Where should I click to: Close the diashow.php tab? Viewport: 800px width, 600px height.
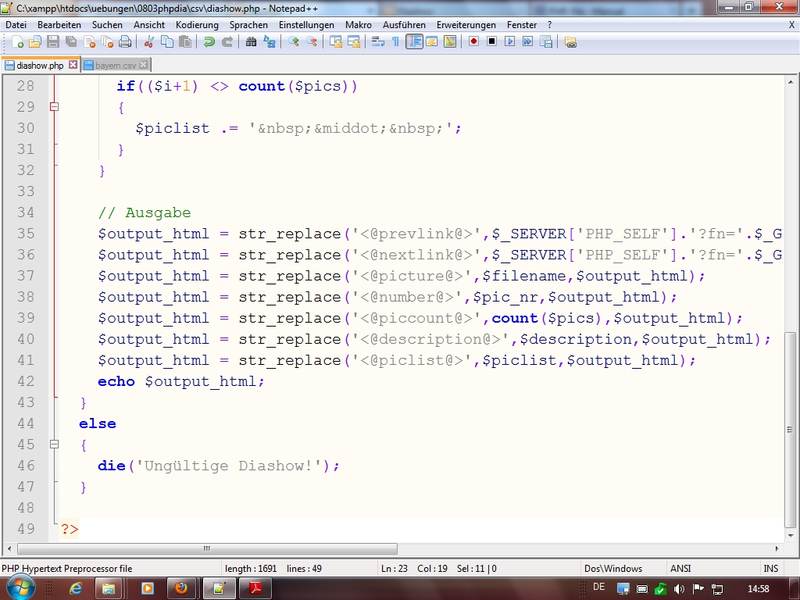tap(72, 65)
